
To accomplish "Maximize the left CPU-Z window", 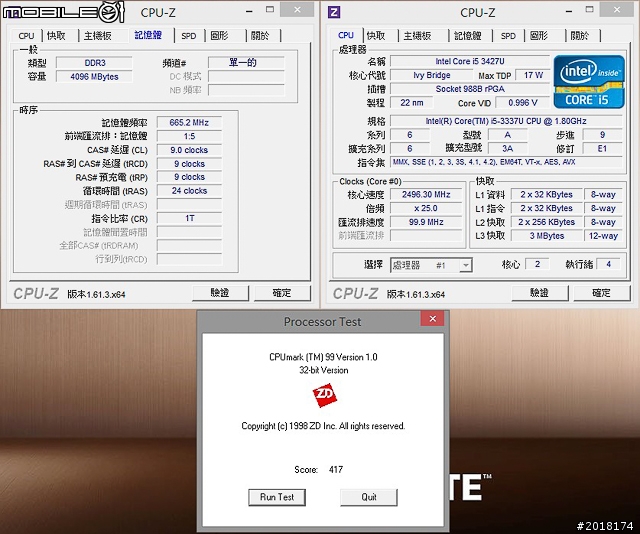I will click(270, 9).
